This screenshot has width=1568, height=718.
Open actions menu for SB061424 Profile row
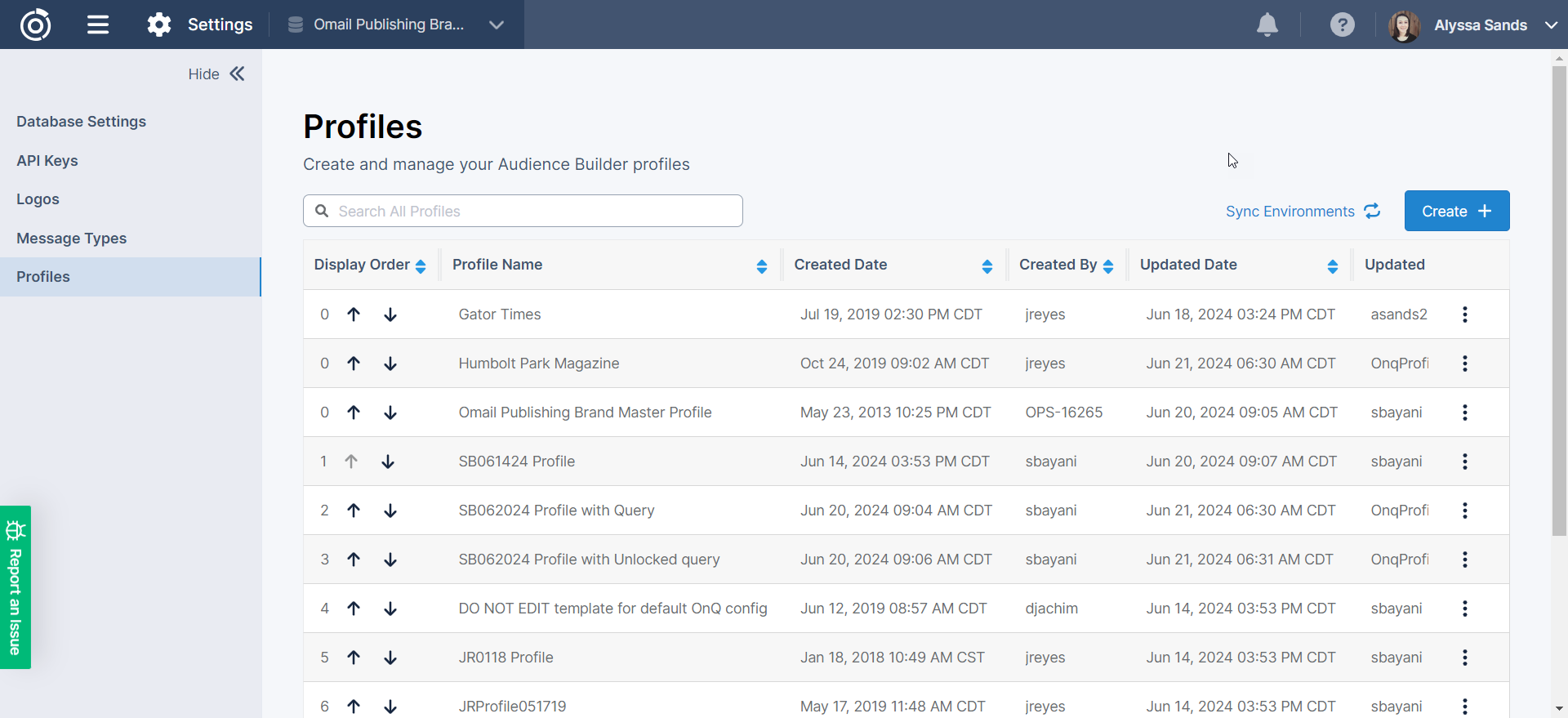coord(1464,462)
